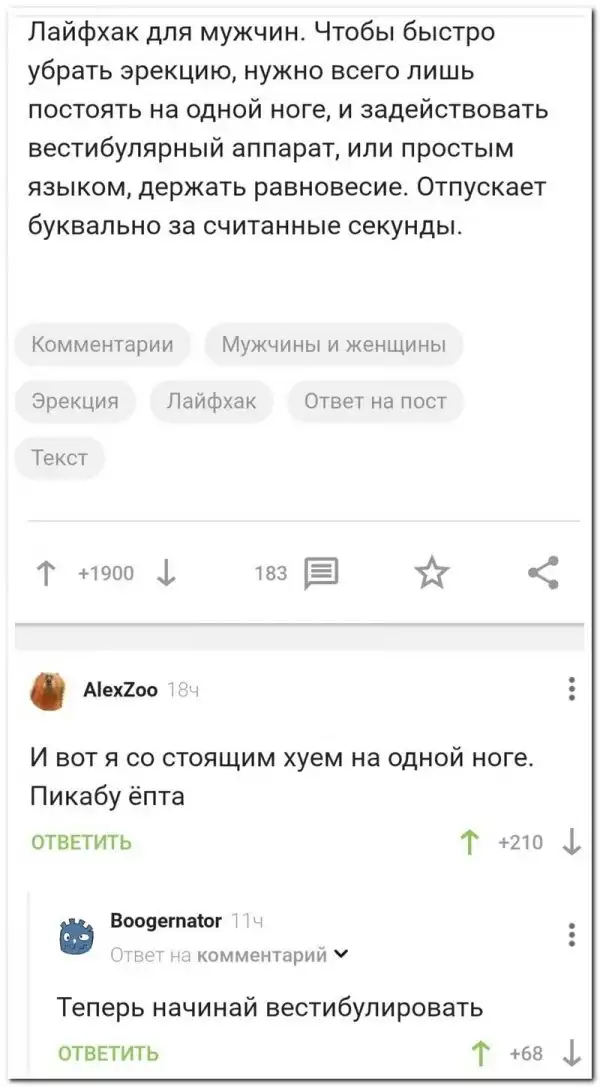Click 'ОТВЕТИТЬ' under AlexZoo's comment

[82, 843]
